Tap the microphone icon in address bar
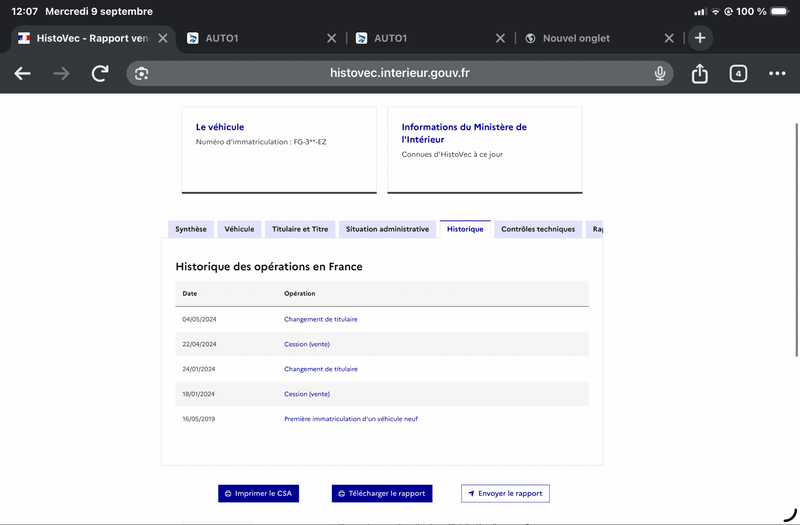This screenshot has height=525, width=800. 660,73
